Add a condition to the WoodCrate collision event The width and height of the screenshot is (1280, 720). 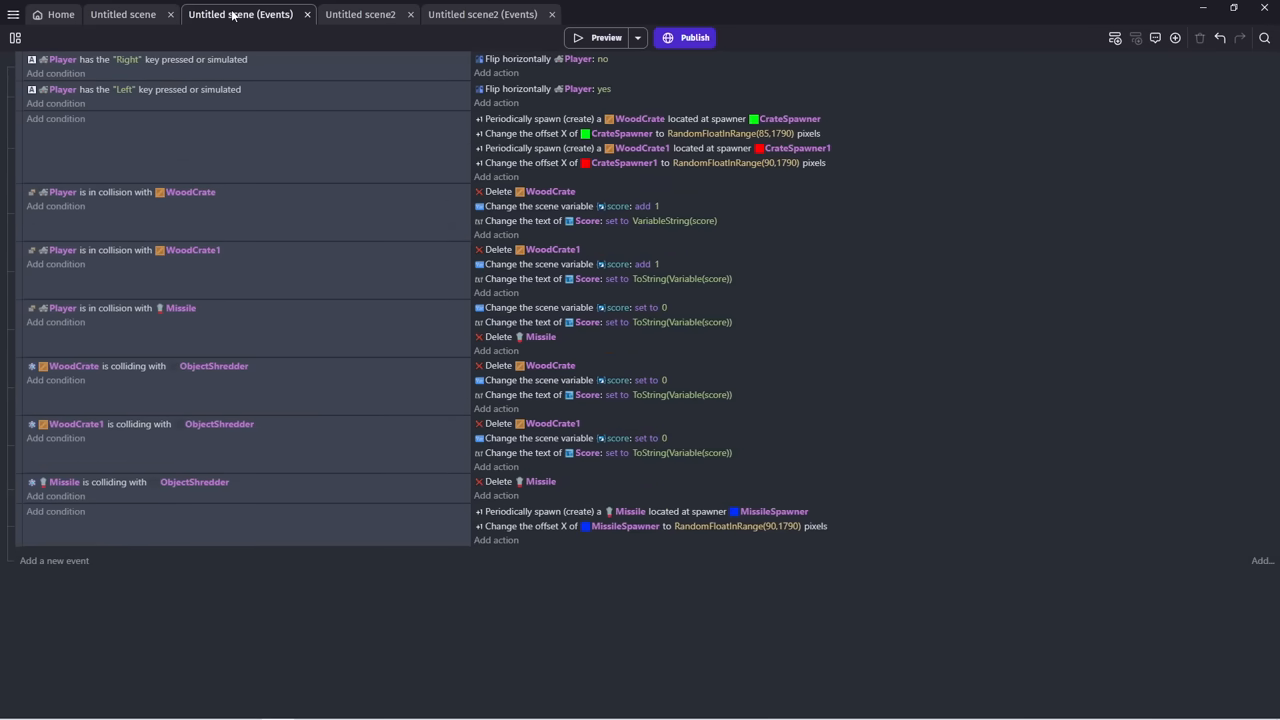point(56,206)
